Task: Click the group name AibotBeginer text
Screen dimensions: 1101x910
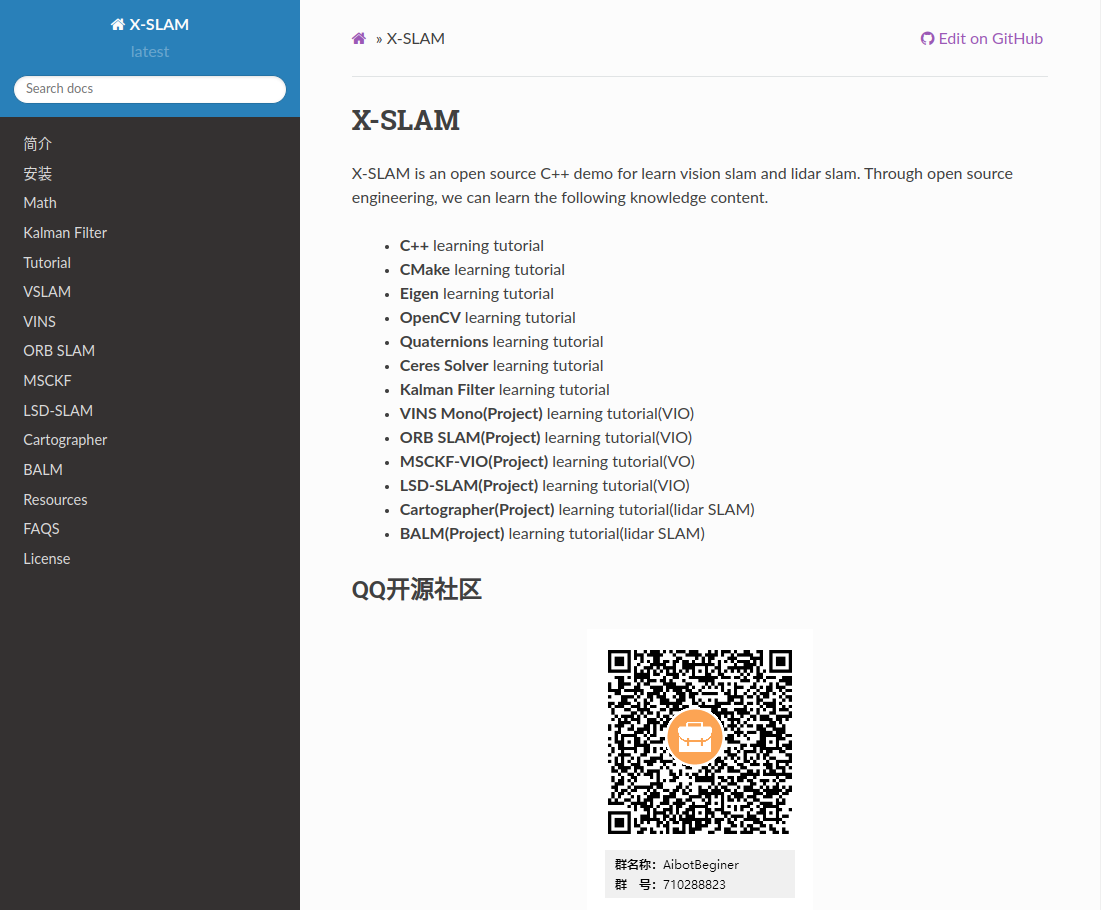Action: click(701, 864)
